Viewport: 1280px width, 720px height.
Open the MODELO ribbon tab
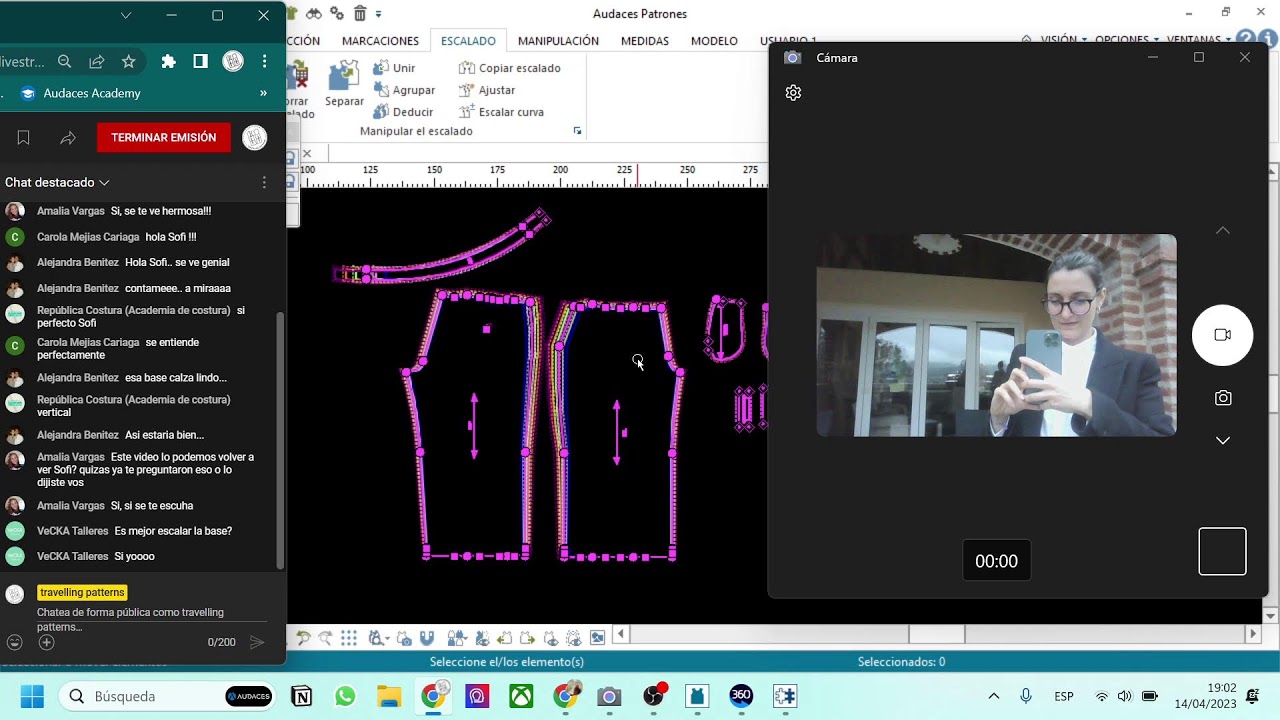click(714, 41)
